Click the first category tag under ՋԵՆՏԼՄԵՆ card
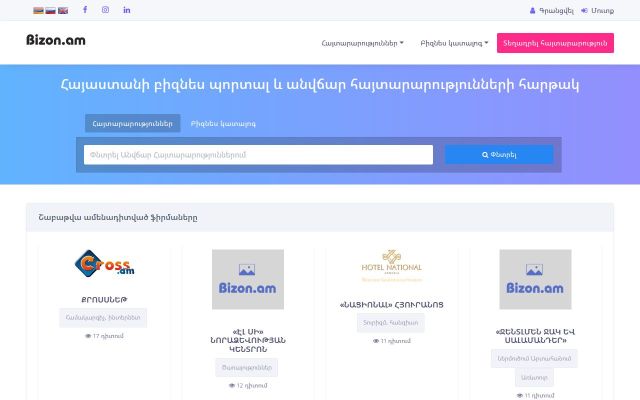640x400 pixels. click(534, 358)
